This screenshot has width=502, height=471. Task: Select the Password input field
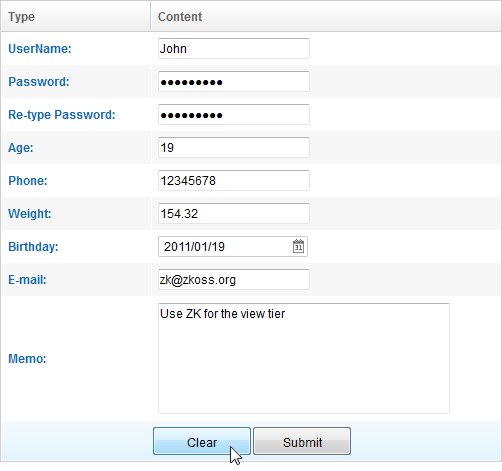[x=234, y=81]
